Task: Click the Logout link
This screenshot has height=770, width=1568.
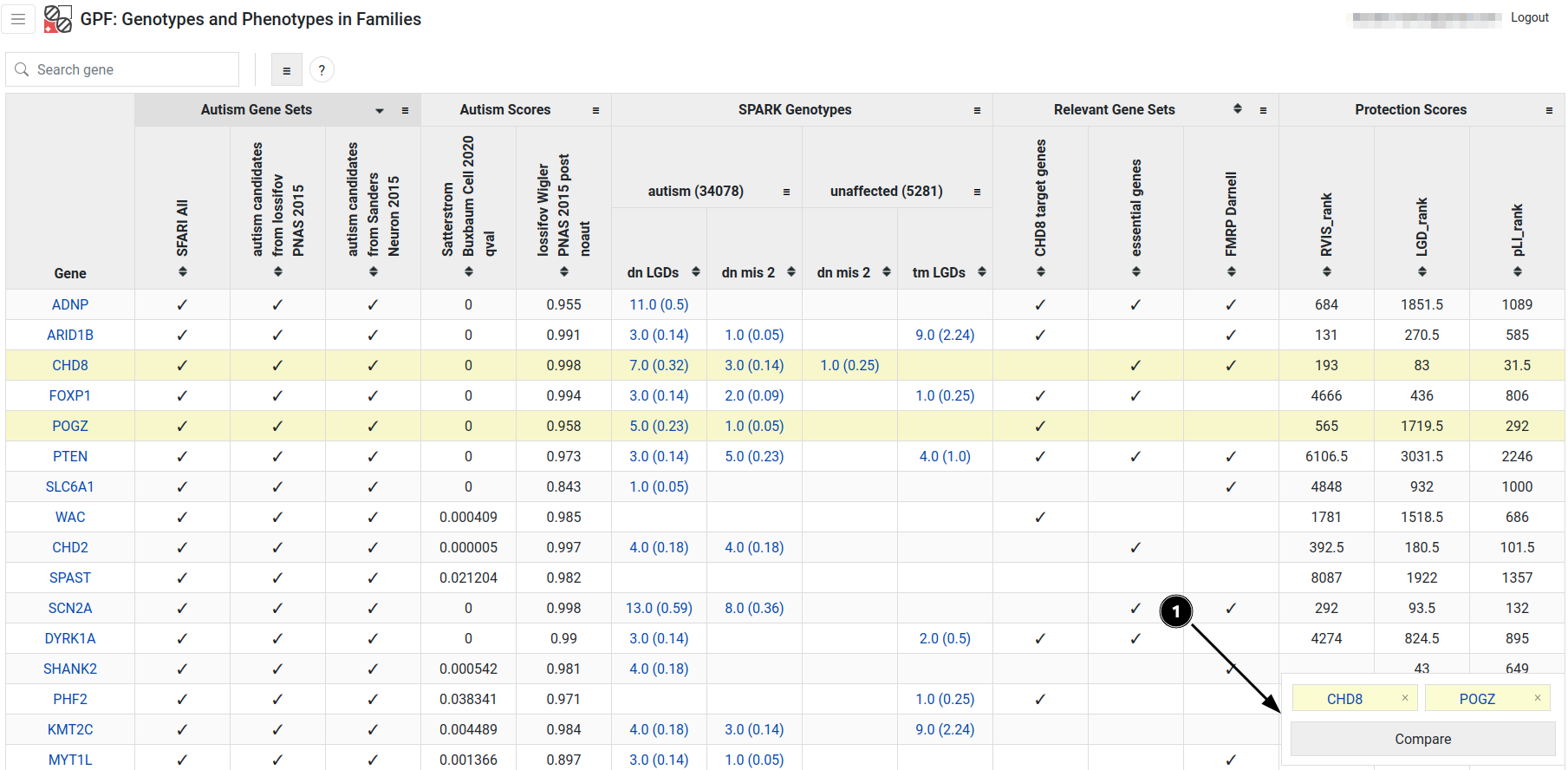Action: tap(1530, 17)
